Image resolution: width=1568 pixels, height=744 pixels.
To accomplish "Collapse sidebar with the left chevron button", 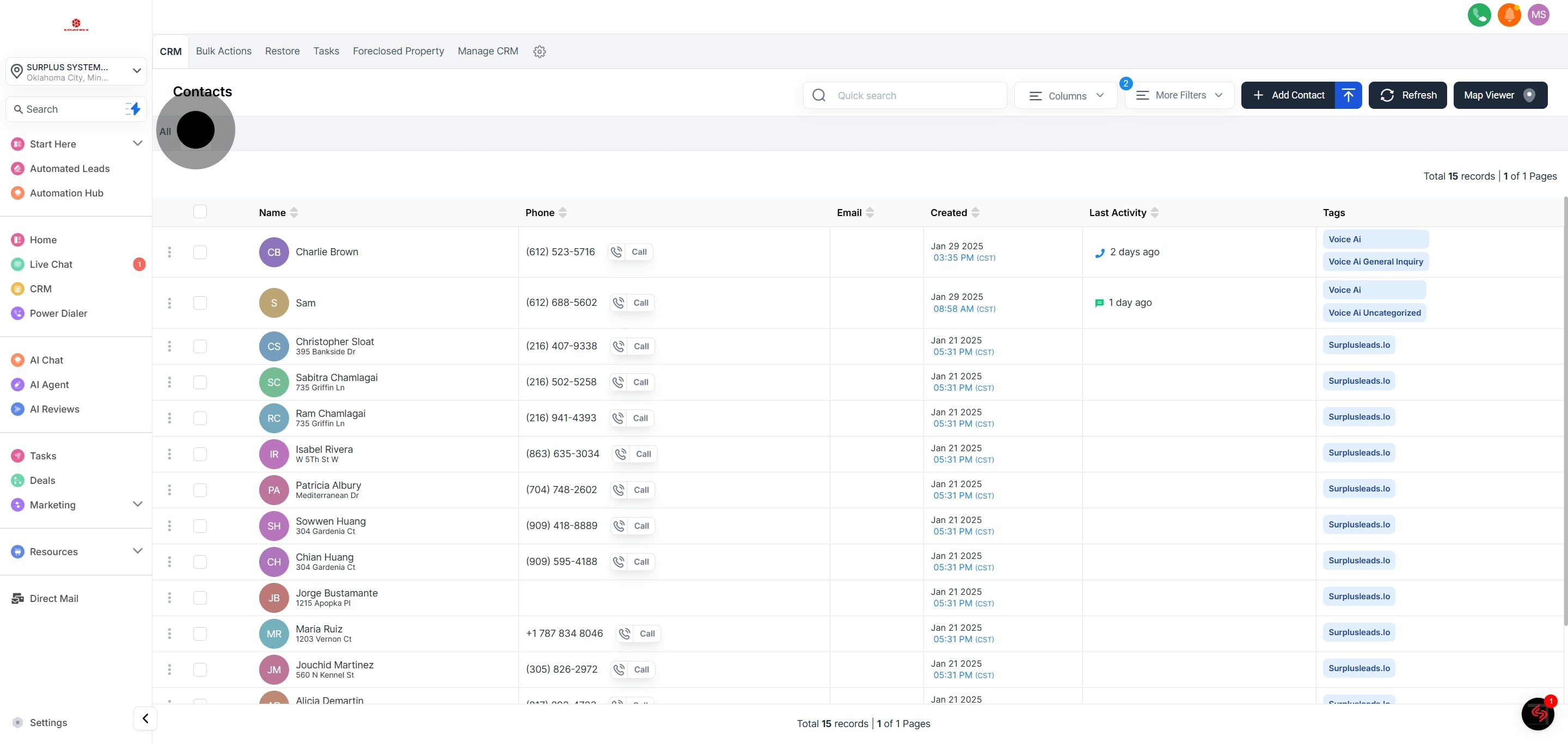I will pos(145,718).
